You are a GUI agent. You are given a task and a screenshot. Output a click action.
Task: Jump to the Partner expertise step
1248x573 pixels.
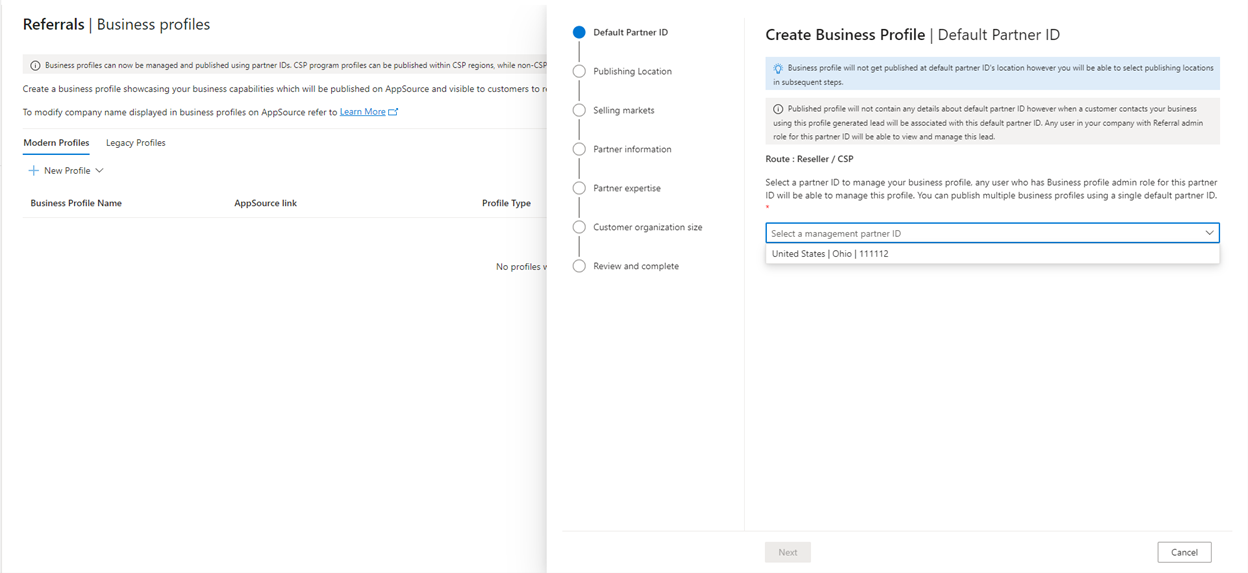point(627,188)
